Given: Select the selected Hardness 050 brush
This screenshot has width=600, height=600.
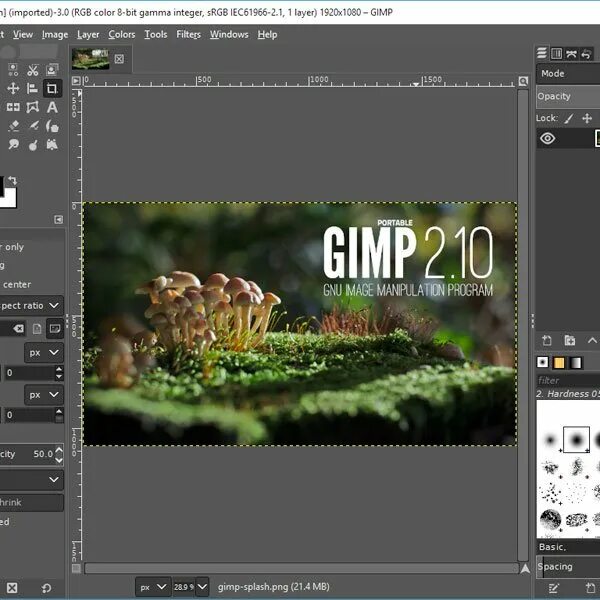Looking at the screenshot, I should point(576,439).
